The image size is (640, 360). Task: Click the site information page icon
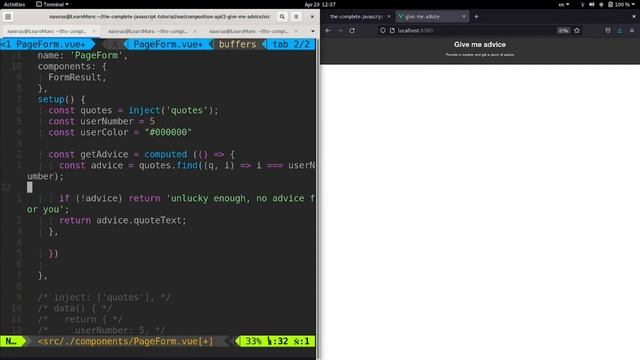pos(392,31)
